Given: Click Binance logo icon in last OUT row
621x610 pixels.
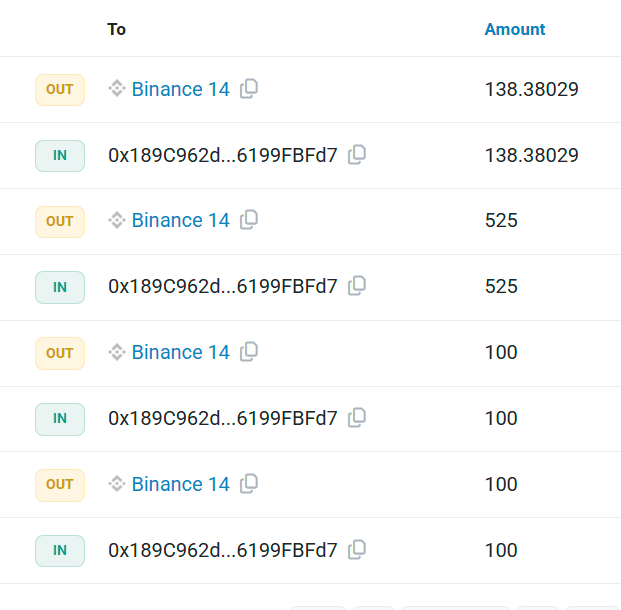Looking at the screenshot, I should coord(117,484).
